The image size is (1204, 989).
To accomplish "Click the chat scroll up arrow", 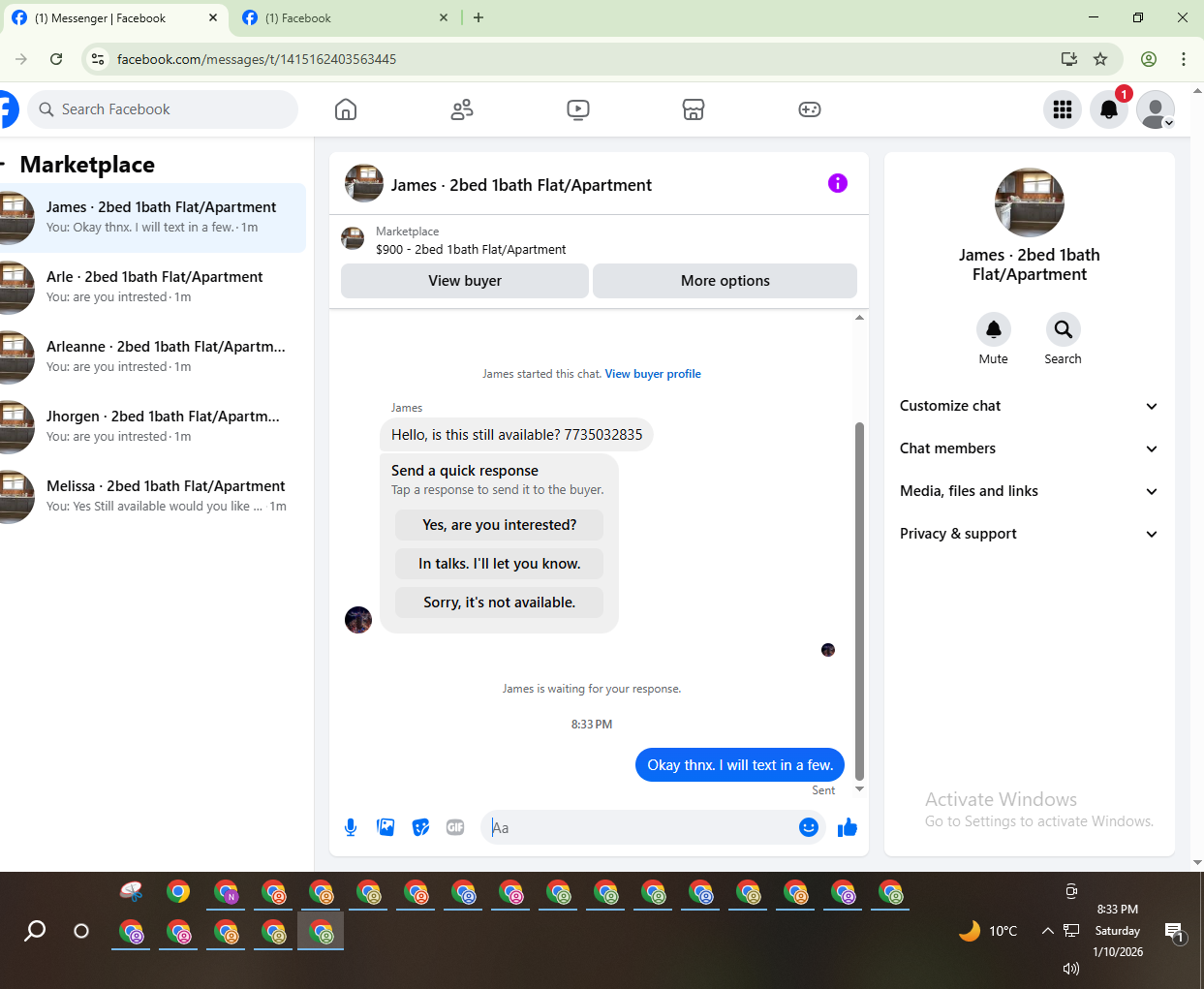I will [859, 318].
